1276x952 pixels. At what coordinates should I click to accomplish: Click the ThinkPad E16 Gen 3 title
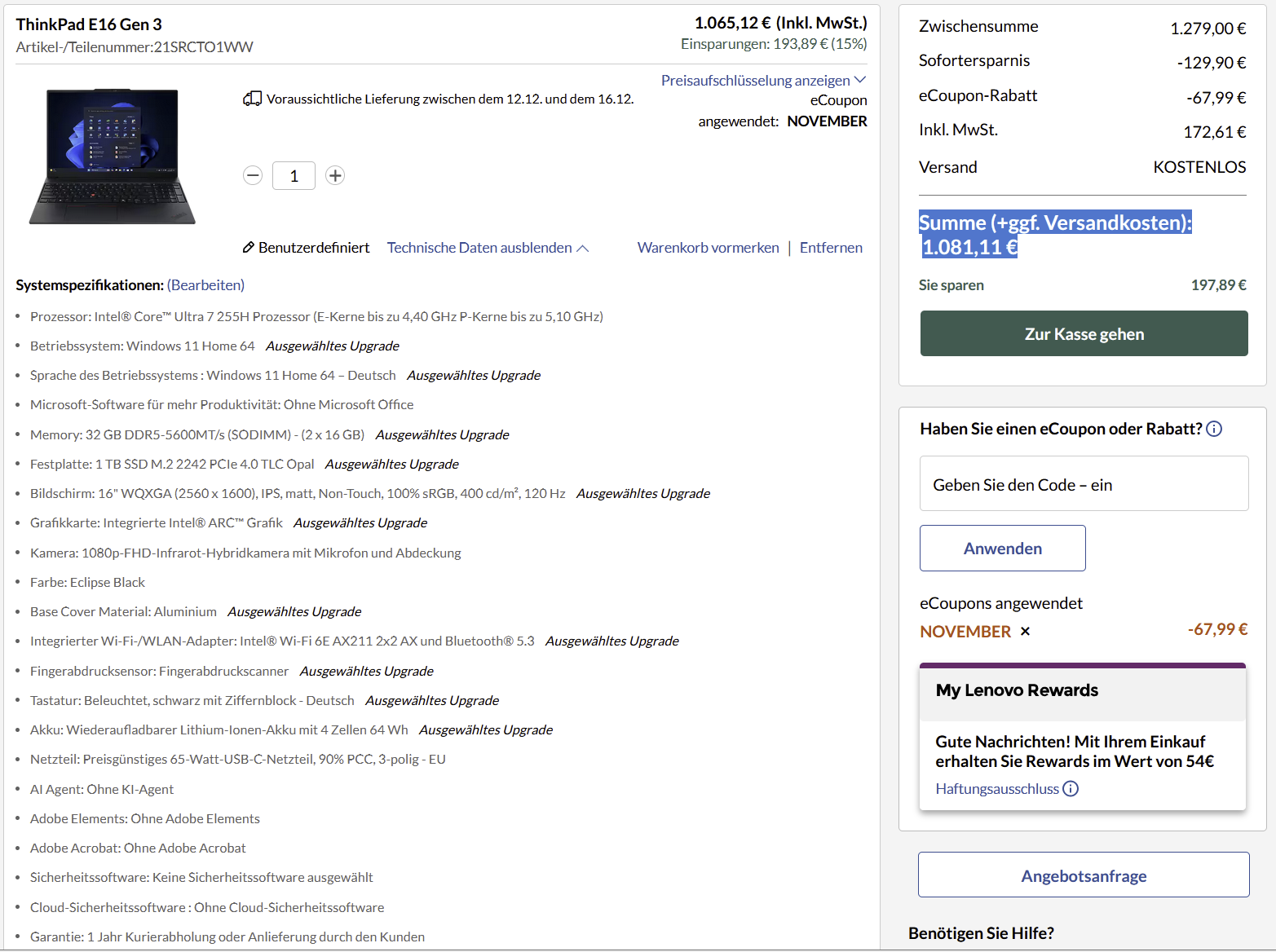(89, 24)
